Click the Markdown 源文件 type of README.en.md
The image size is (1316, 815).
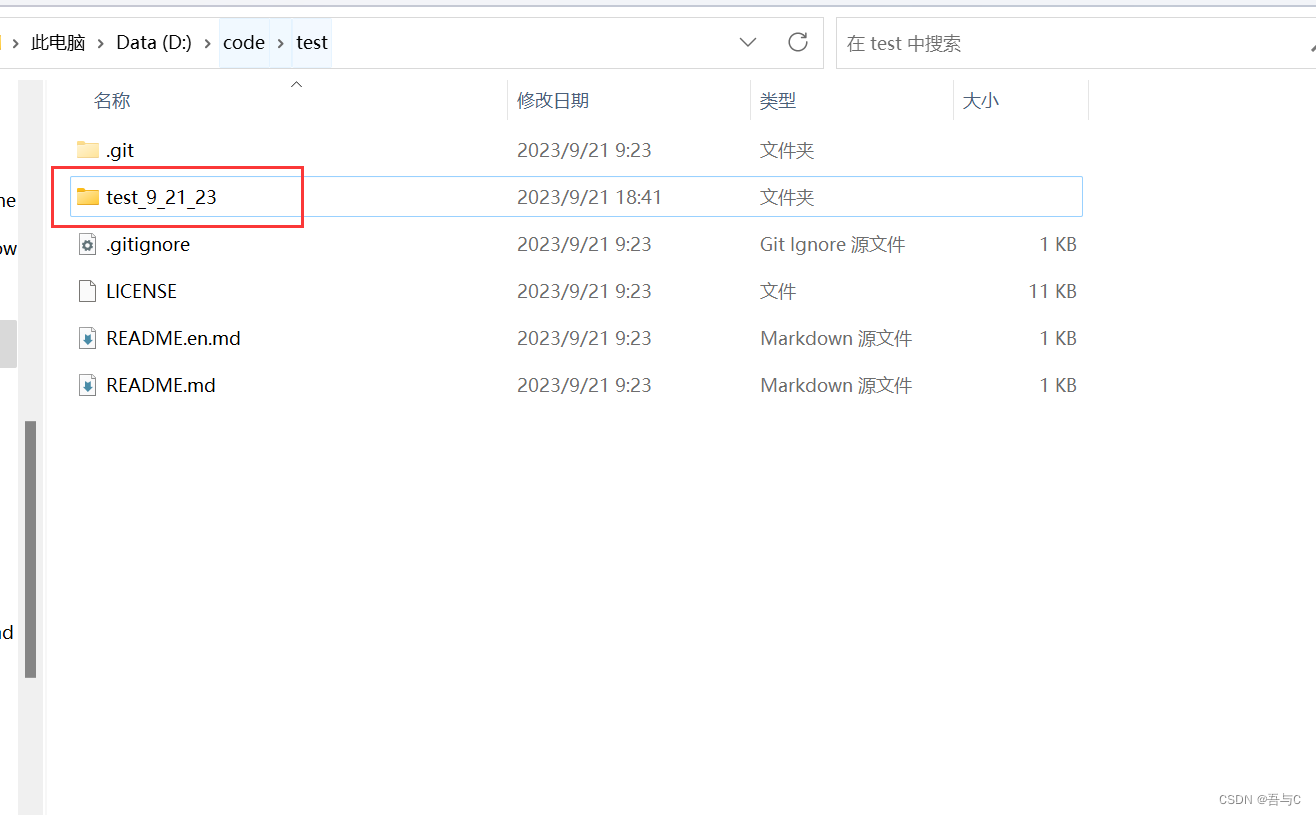(x=836, y=338)
